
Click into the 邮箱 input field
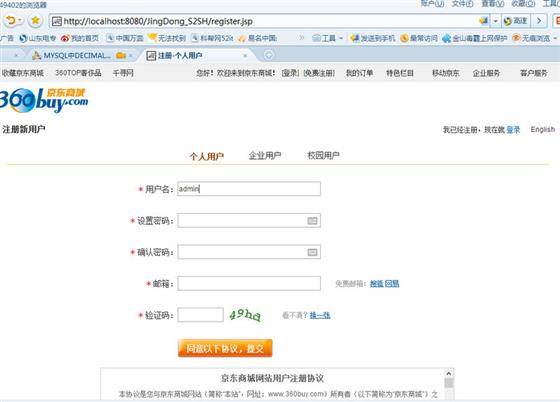pos(249,283)
